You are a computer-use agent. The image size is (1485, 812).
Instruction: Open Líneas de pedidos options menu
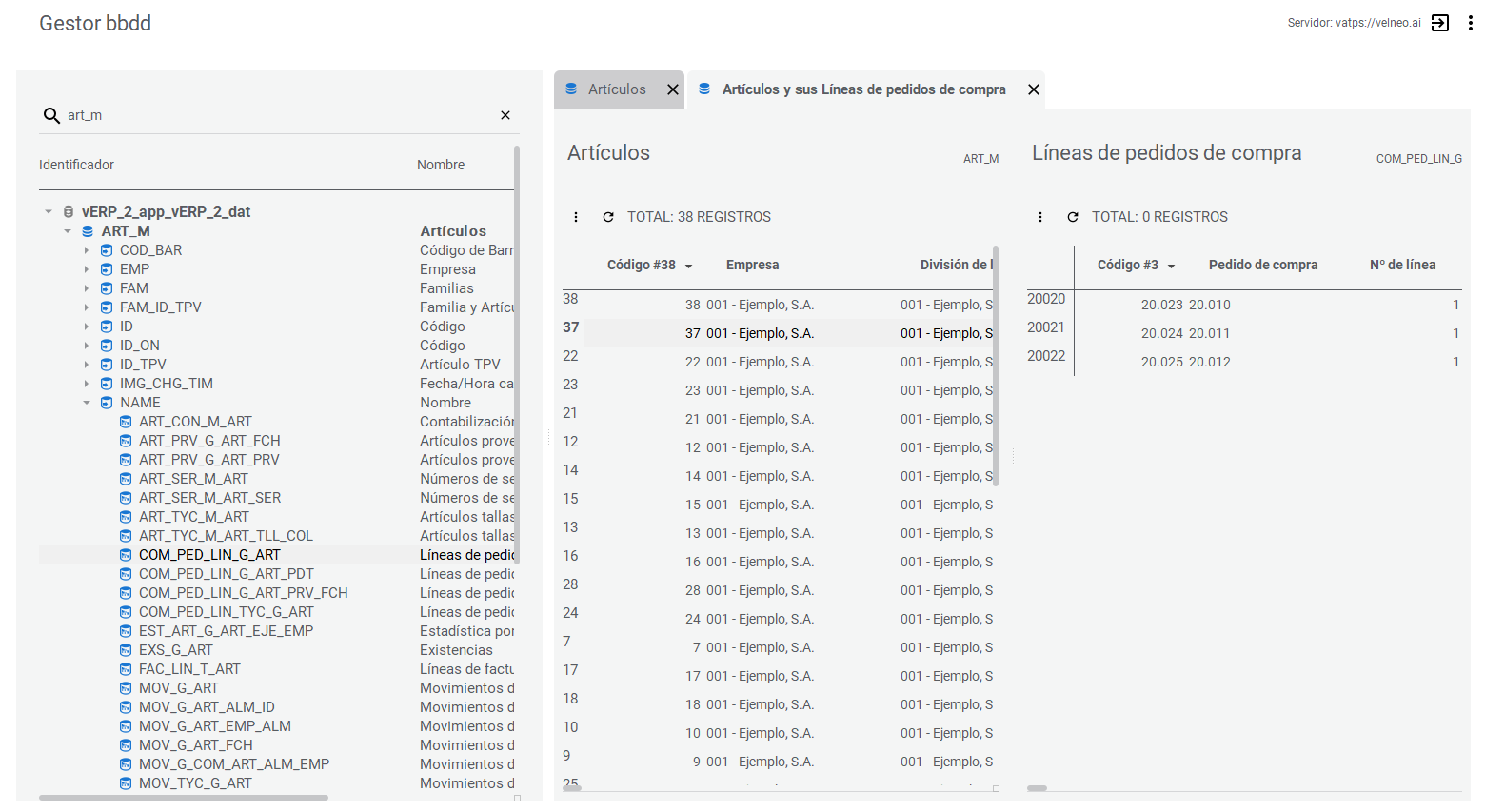[1040, 217]
